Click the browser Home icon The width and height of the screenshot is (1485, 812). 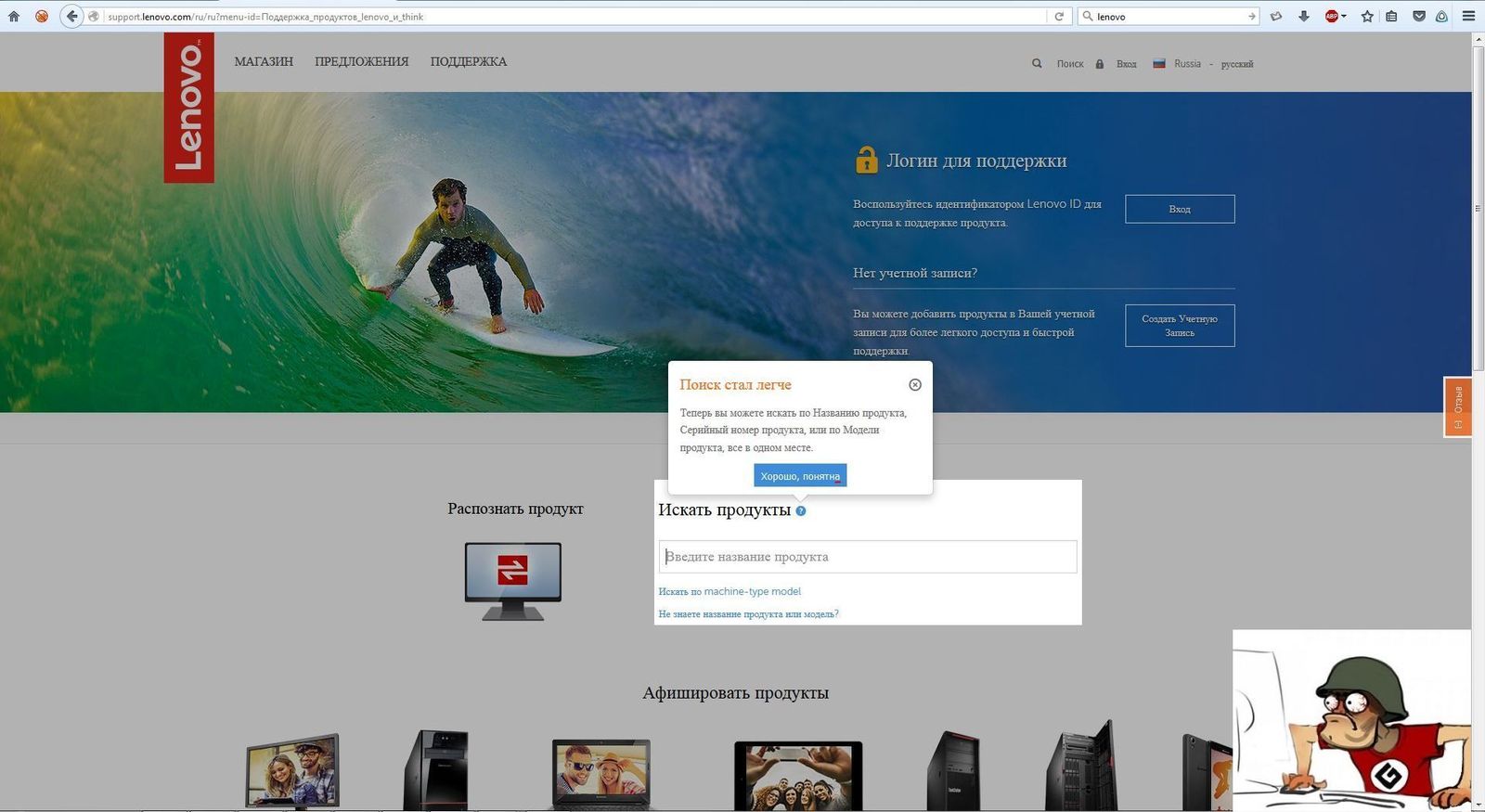pos(14,16)
